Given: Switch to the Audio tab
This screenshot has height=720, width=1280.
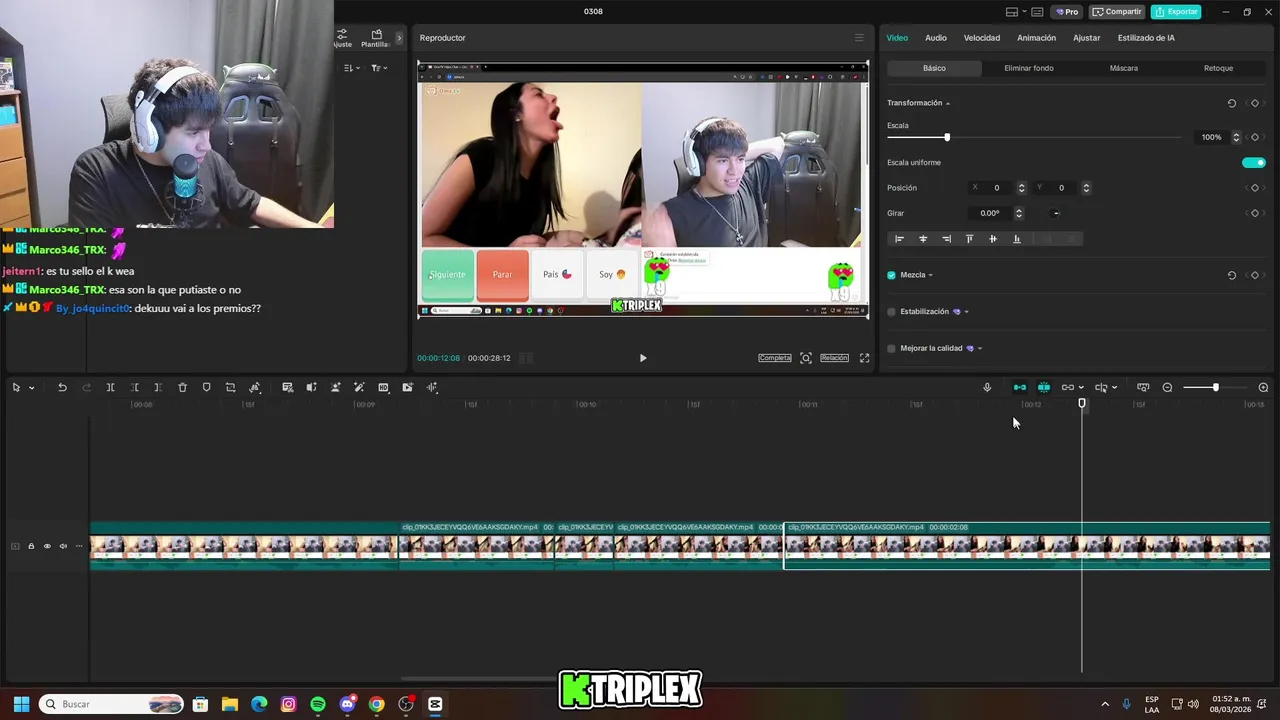Looking at the screenshot, I should [x=935, y=38].
